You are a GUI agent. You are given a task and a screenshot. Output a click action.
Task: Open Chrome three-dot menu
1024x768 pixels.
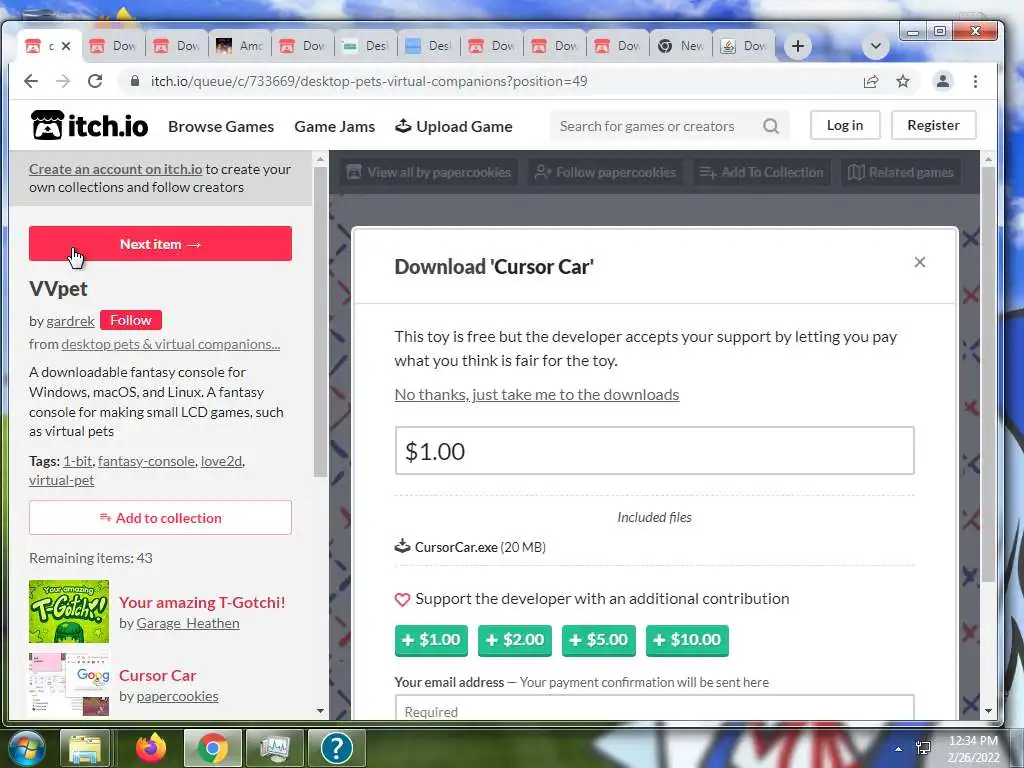[975, 81]
